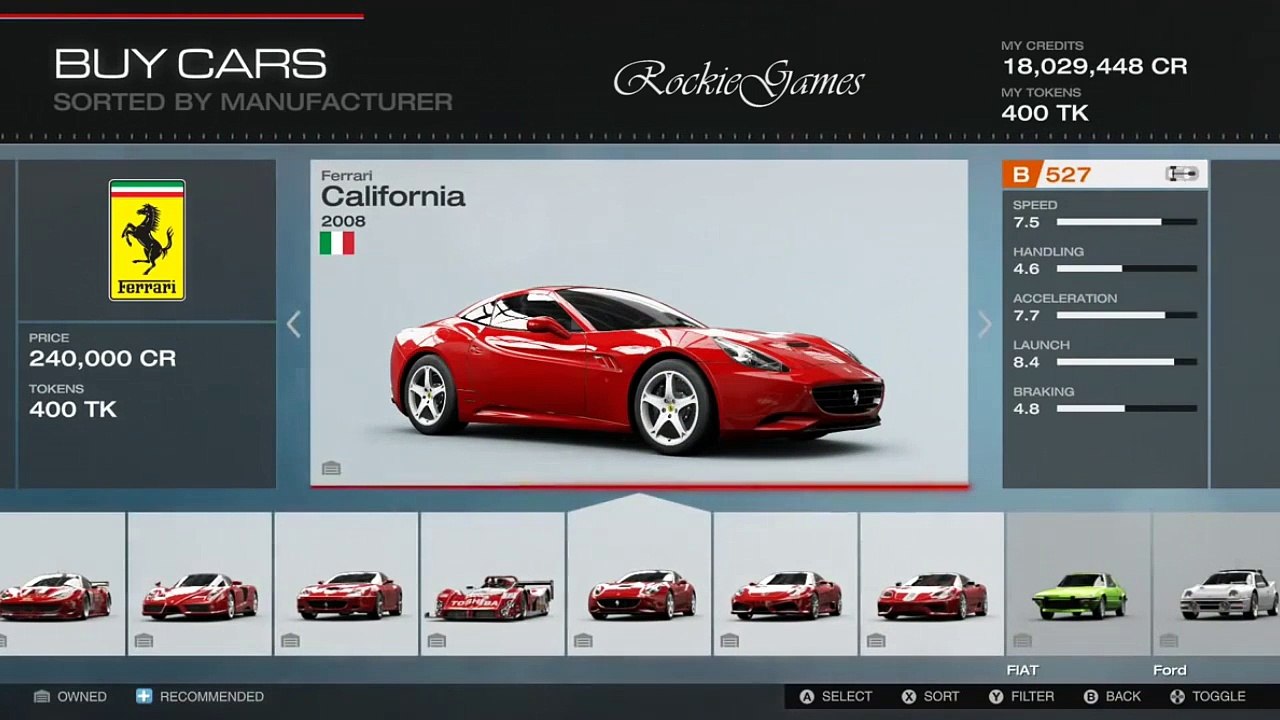Click the Italian flag under 2008

pyautogui.click(x=337, y=243)
